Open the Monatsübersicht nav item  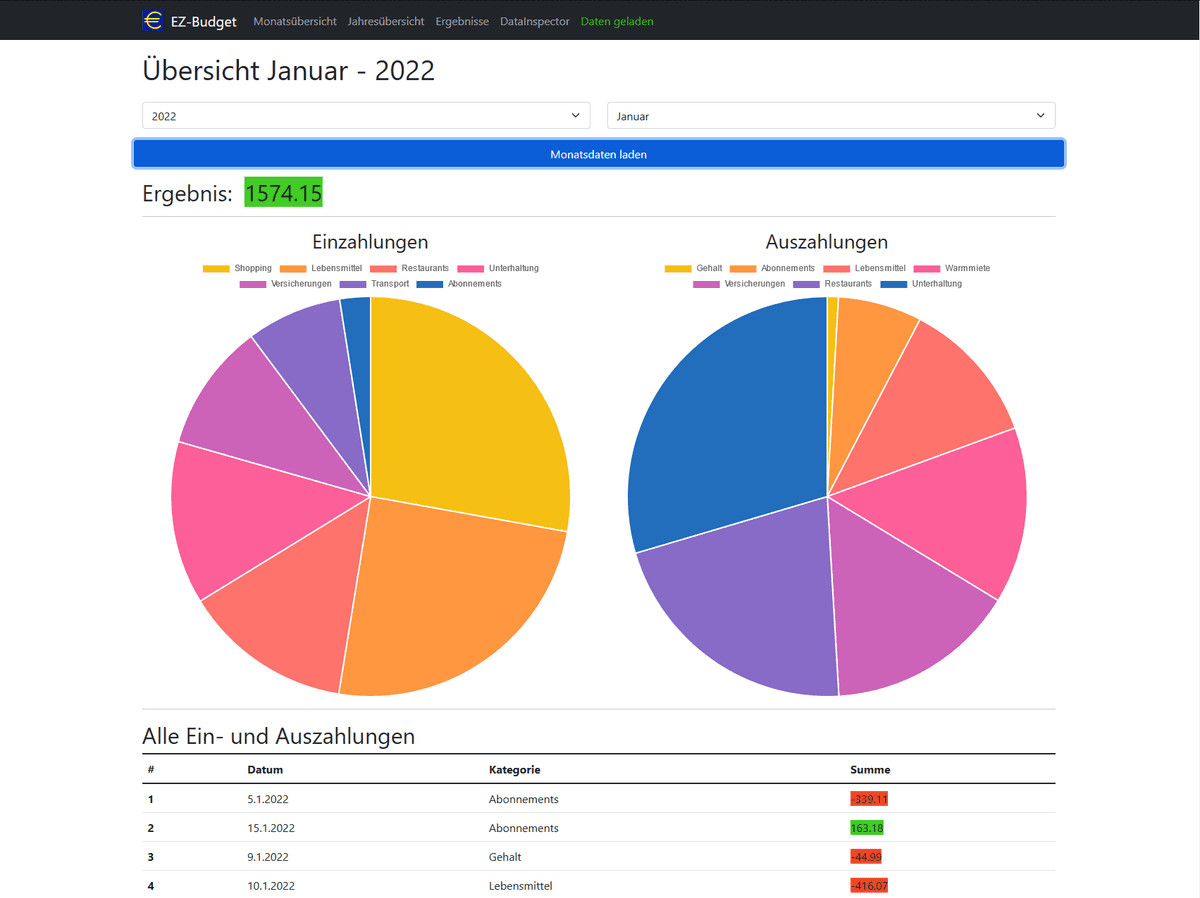tap(295, 21)
